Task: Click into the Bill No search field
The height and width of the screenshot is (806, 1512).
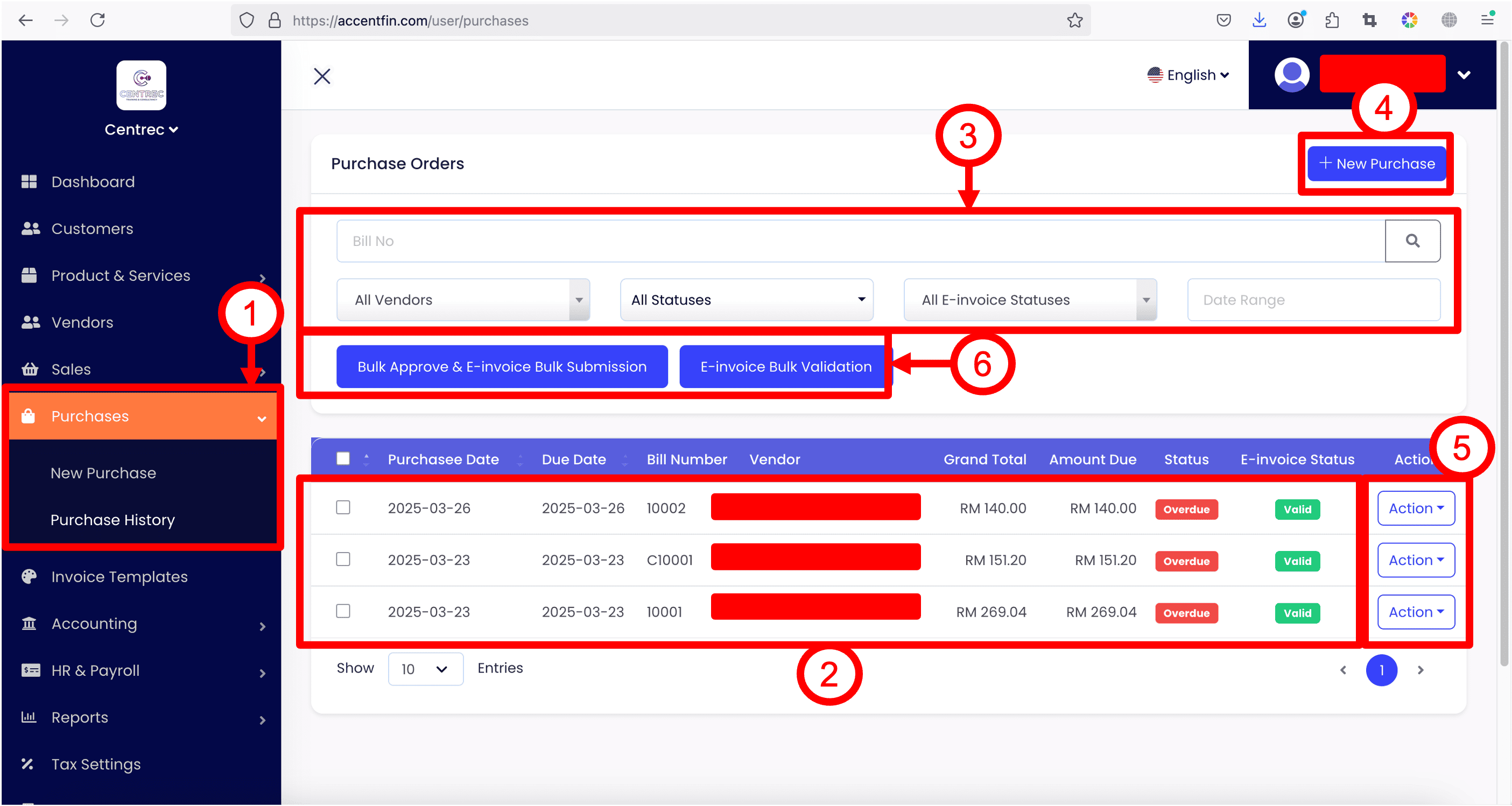Action: [x=860, y=241]
